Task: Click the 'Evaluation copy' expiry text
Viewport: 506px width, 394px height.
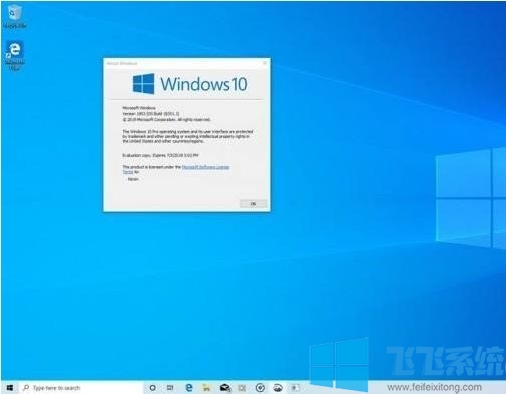Action: coord(160,155)
